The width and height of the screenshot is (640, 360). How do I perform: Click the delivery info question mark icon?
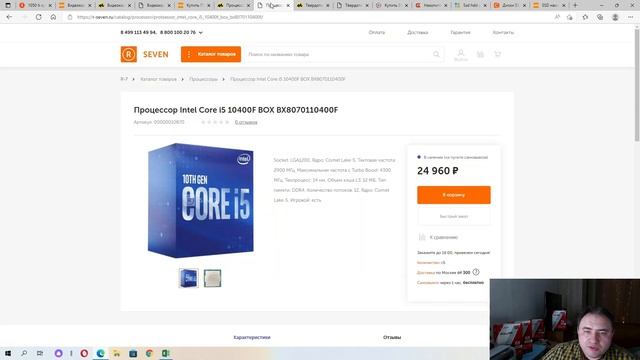(476, 272)
